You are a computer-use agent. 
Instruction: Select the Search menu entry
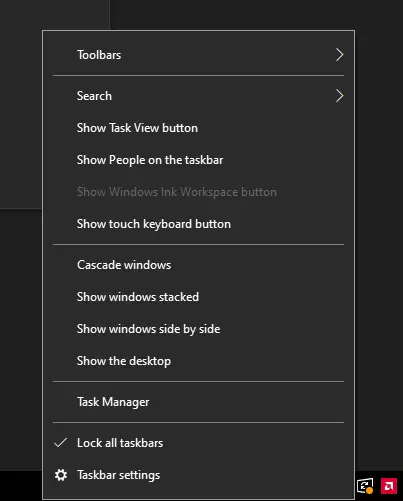(x=198, y=96)
